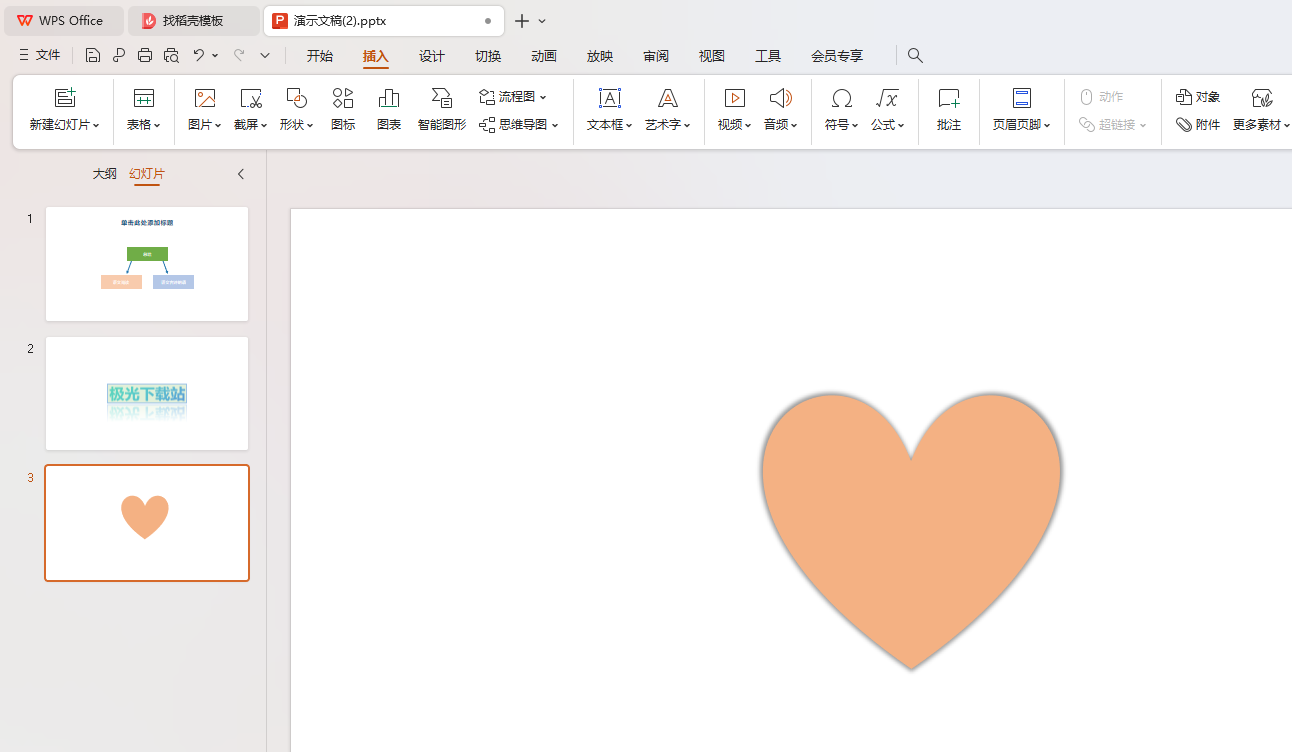Viewport: 1292px width, 752px height.
Task: Switch to the 切换 (Transitions) tab
Action: click(488, 56)
